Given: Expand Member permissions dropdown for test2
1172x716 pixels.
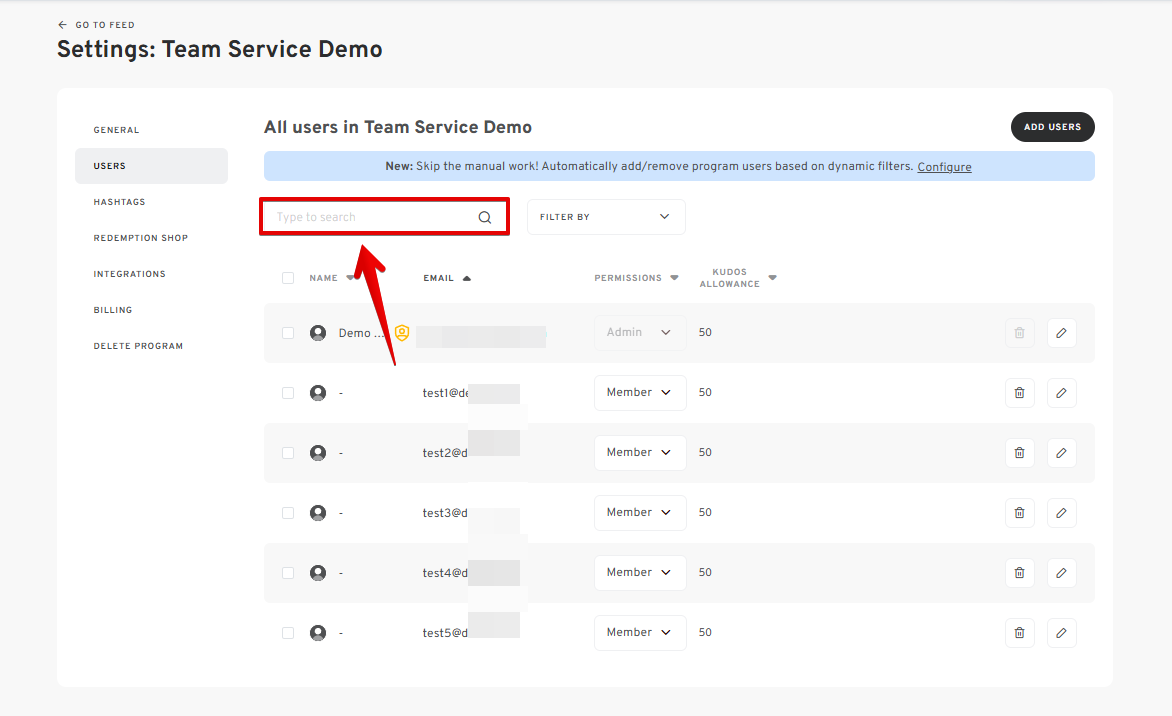Looking at the screenshot, I should pos(640,453).
